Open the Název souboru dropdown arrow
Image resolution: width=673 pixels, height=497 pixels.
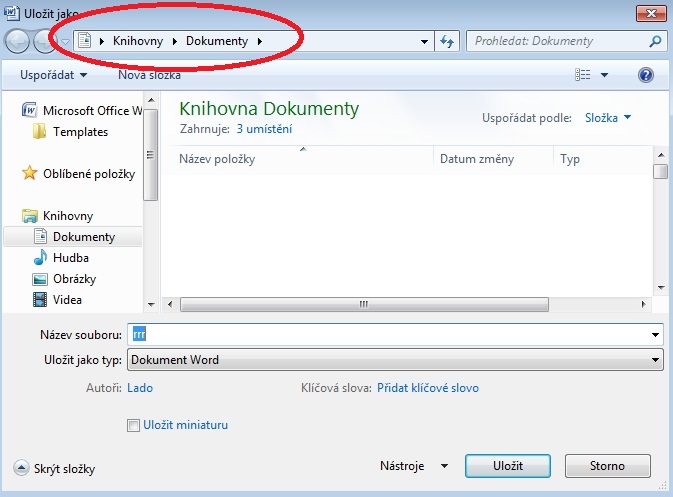[x=655, y=334]
